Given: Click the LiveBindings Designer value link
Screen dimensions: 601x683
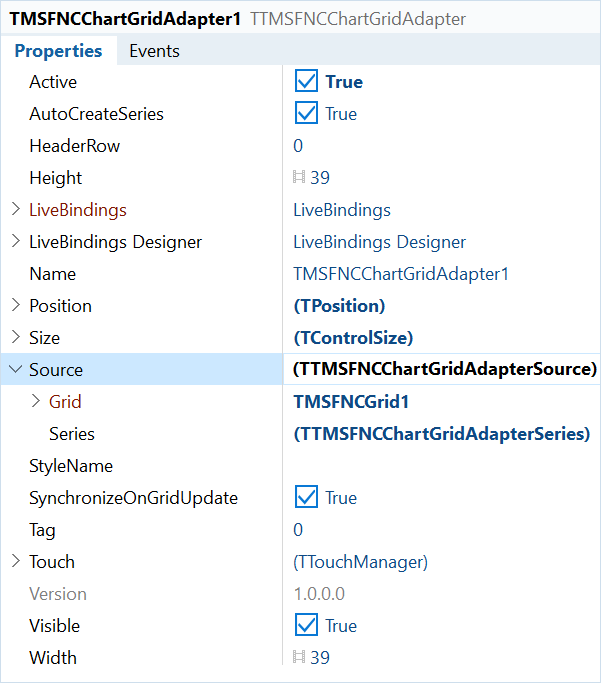Looking at the screenshot, I should [x=379, y=242].
